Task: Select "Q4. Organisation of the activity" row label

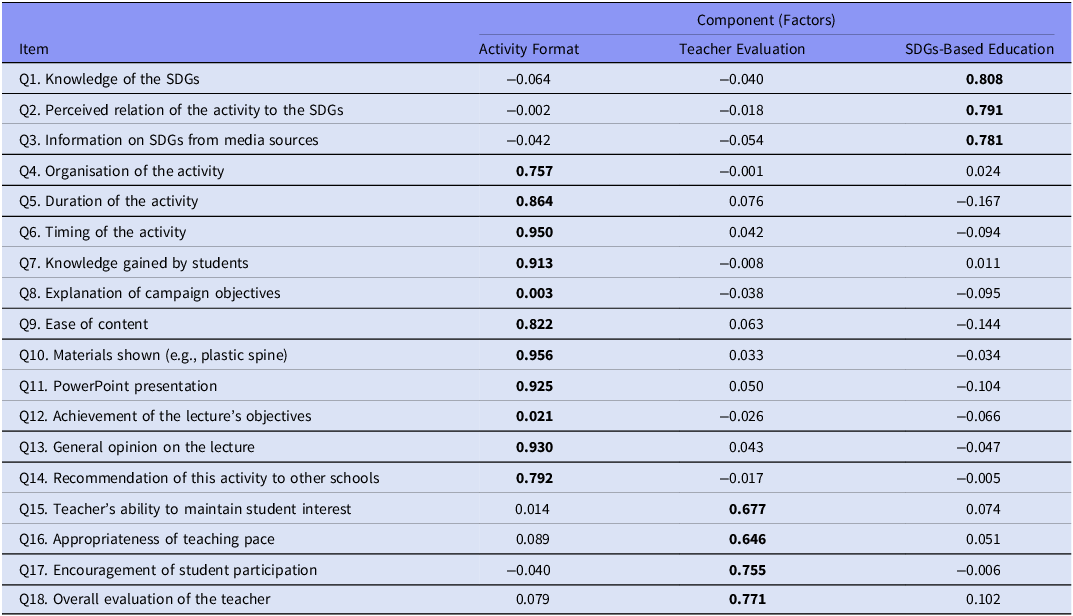Action: [x=122, y=171]
